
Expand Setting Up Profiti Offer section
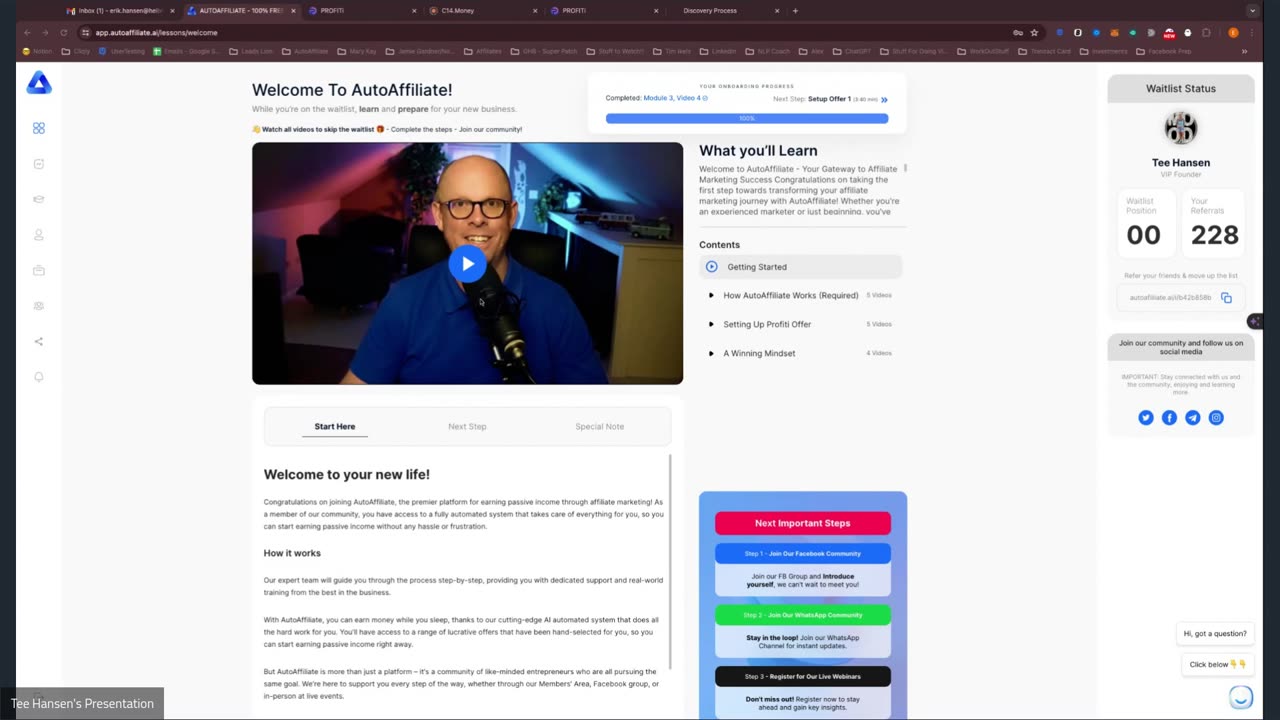pos(801,324)
